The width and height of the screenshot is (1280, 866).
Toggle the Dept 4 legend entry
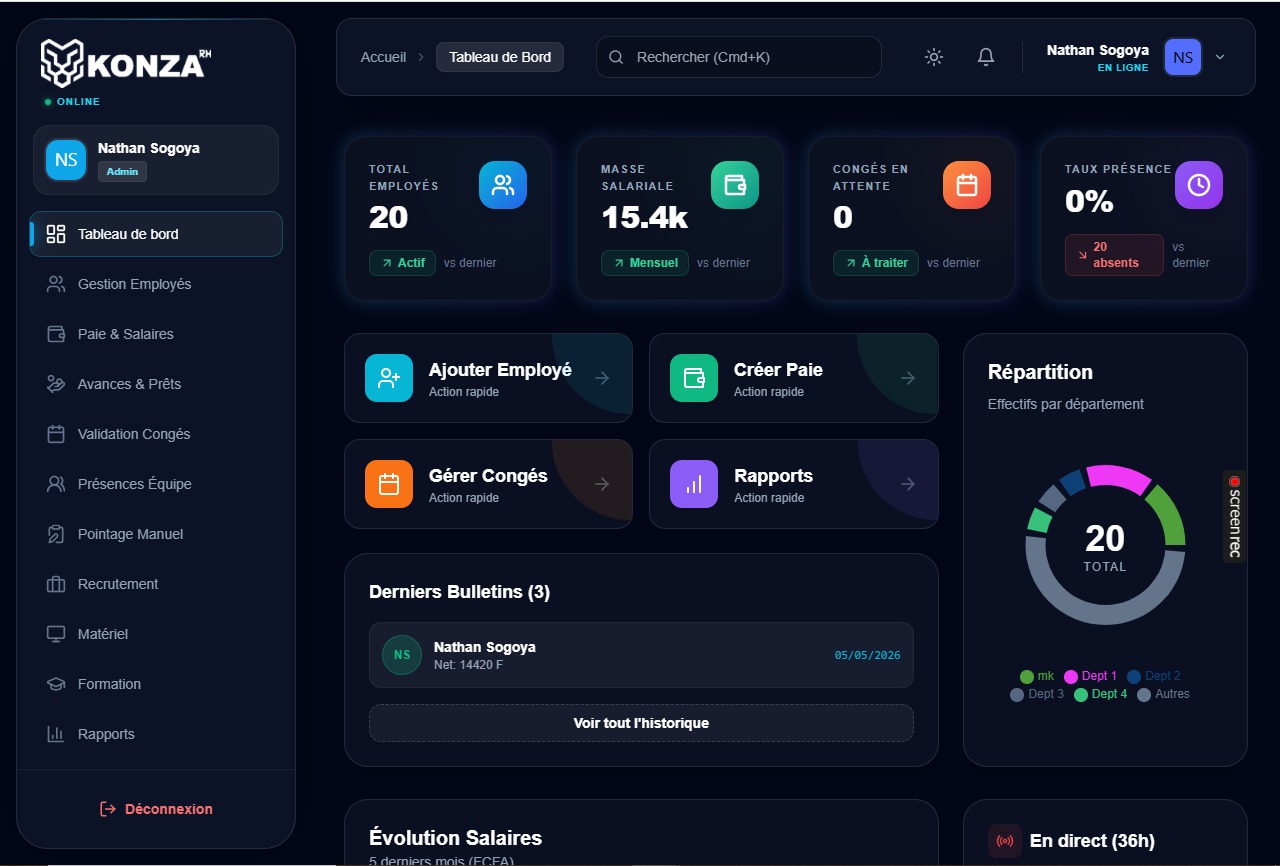coord(1100,694)
